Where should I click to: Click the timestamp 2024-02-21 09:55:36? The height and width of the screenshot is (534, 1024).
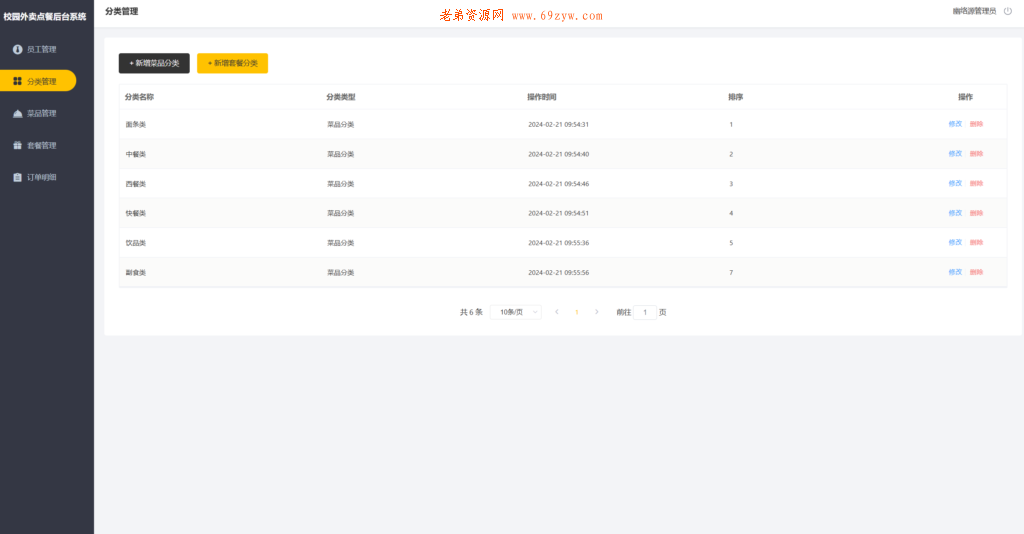(558, 243)
